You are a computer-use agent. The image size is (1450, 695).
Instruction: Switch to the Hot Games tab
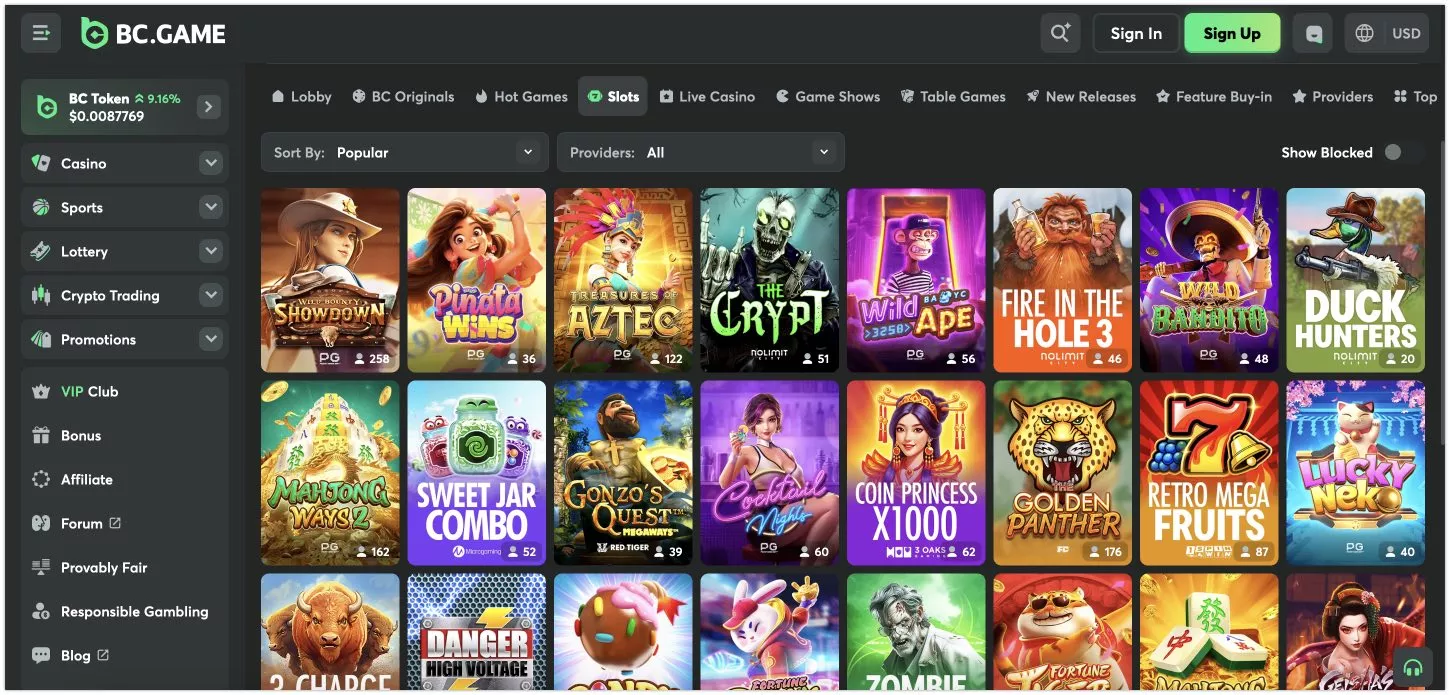[x=521, y=97]
